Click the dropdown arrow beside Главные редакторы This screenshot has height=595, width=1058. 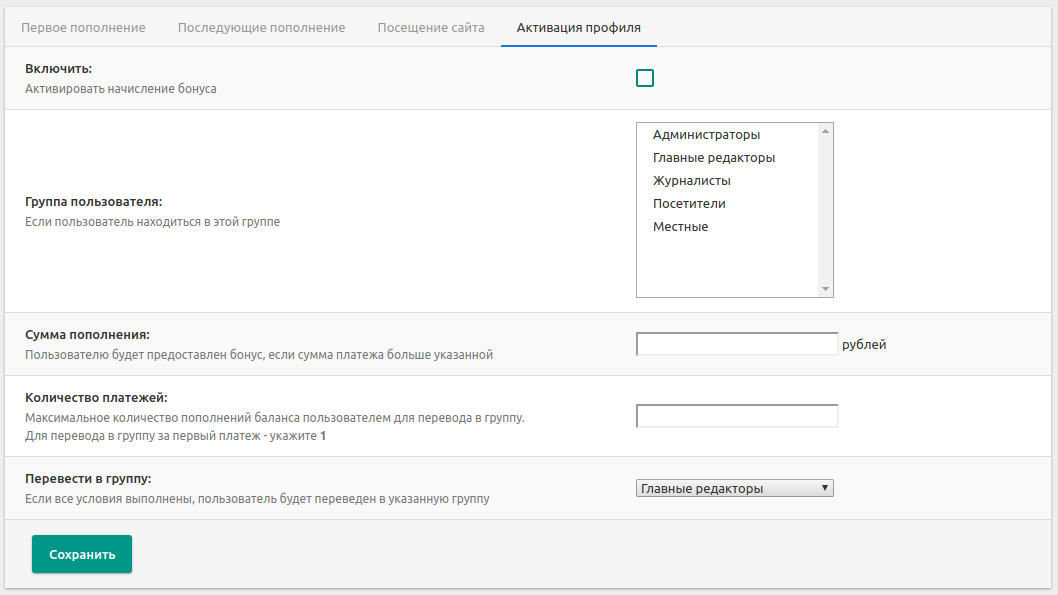tap(824, 488)
